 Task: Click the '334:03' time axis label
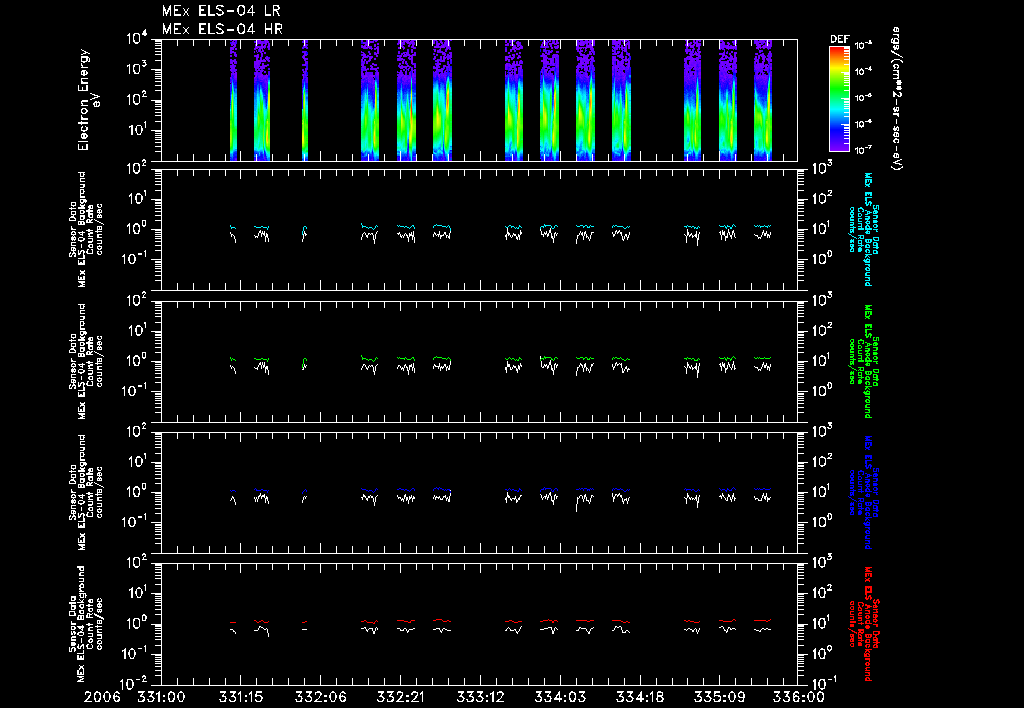coord(560,697)
